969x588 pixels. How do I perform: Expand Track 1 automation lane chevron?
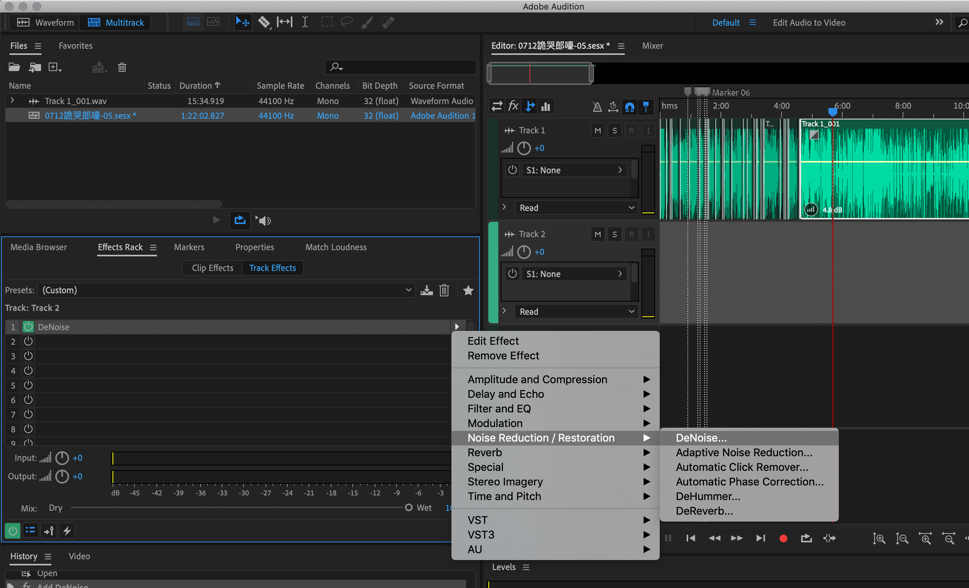point(504,207)
